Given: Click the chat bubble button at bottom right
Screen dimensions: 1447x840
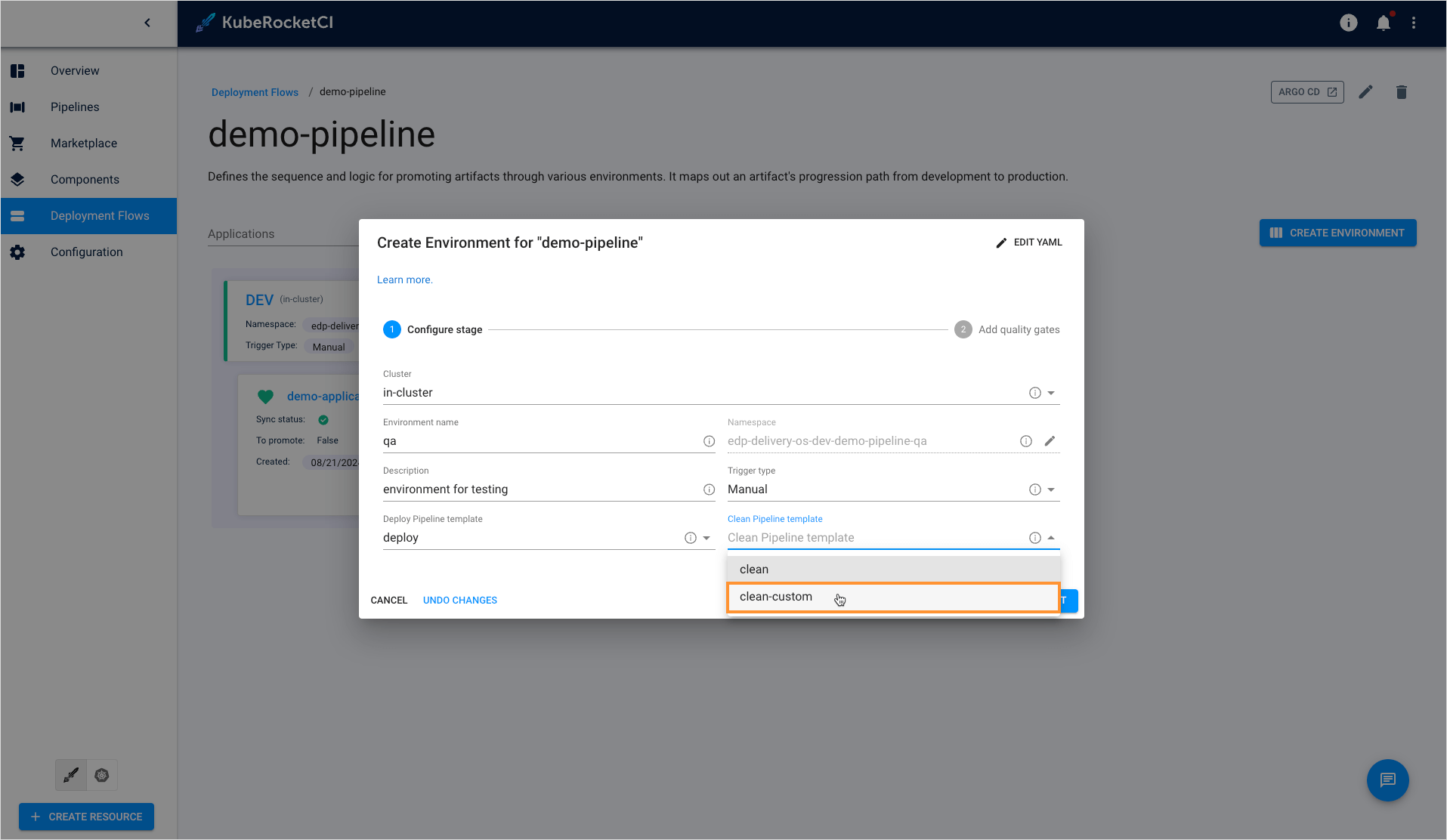Looking at the screenshot, I should pyautogui.click(x=1387, y=780).
